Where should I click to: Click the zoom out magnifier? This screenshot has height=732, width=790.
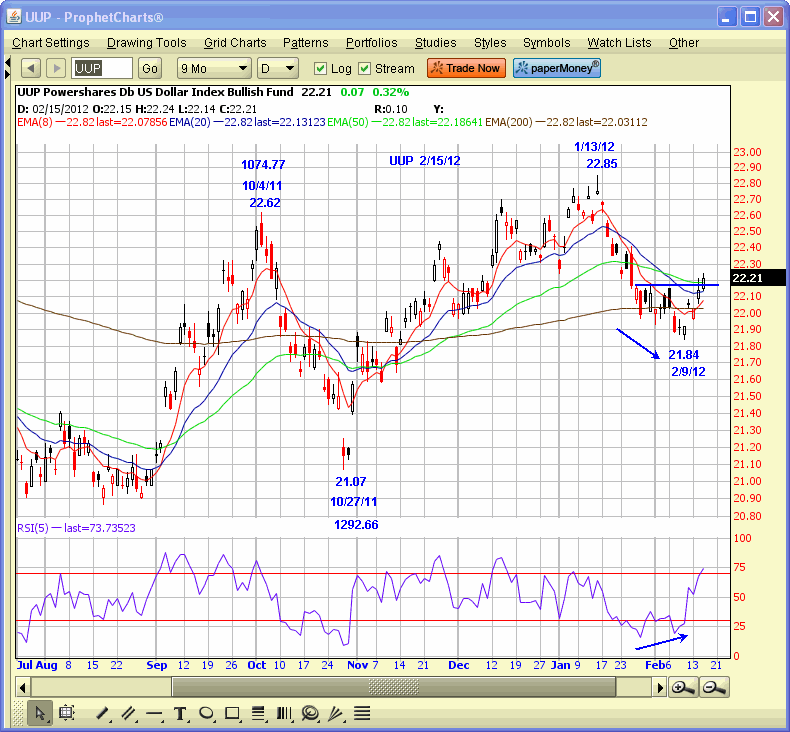[713, 687]
